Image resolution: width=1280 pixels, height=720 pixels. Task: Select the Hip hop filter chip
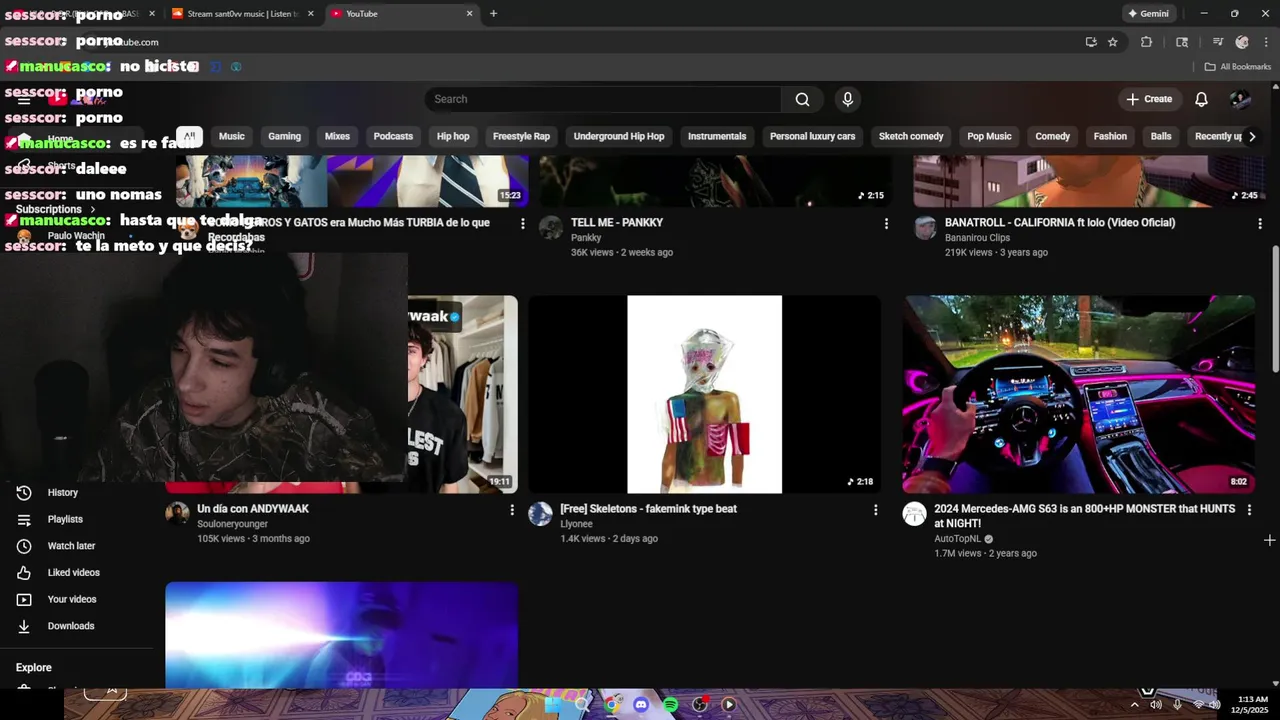point(453,136)
